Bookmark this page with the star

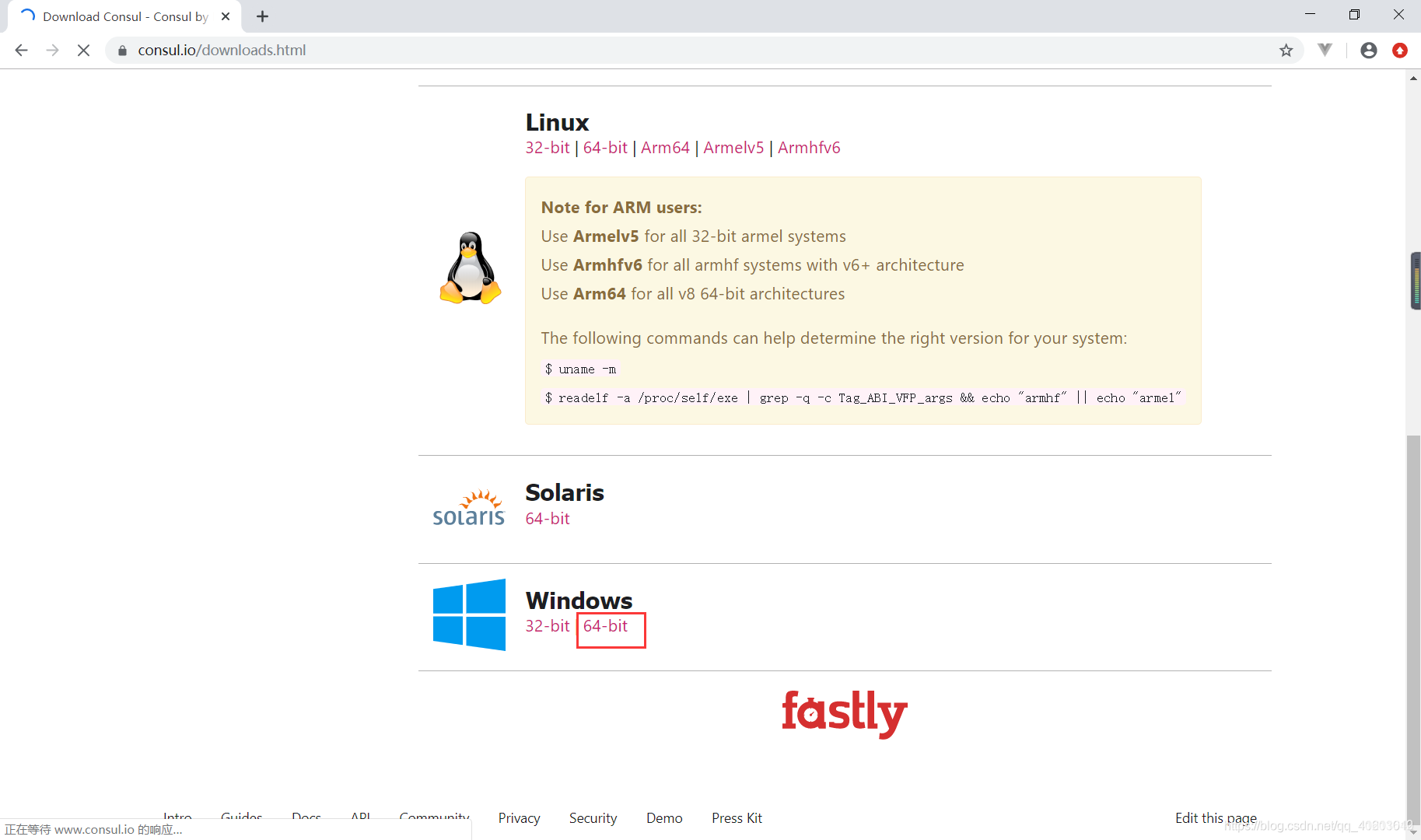[1286, 51]
